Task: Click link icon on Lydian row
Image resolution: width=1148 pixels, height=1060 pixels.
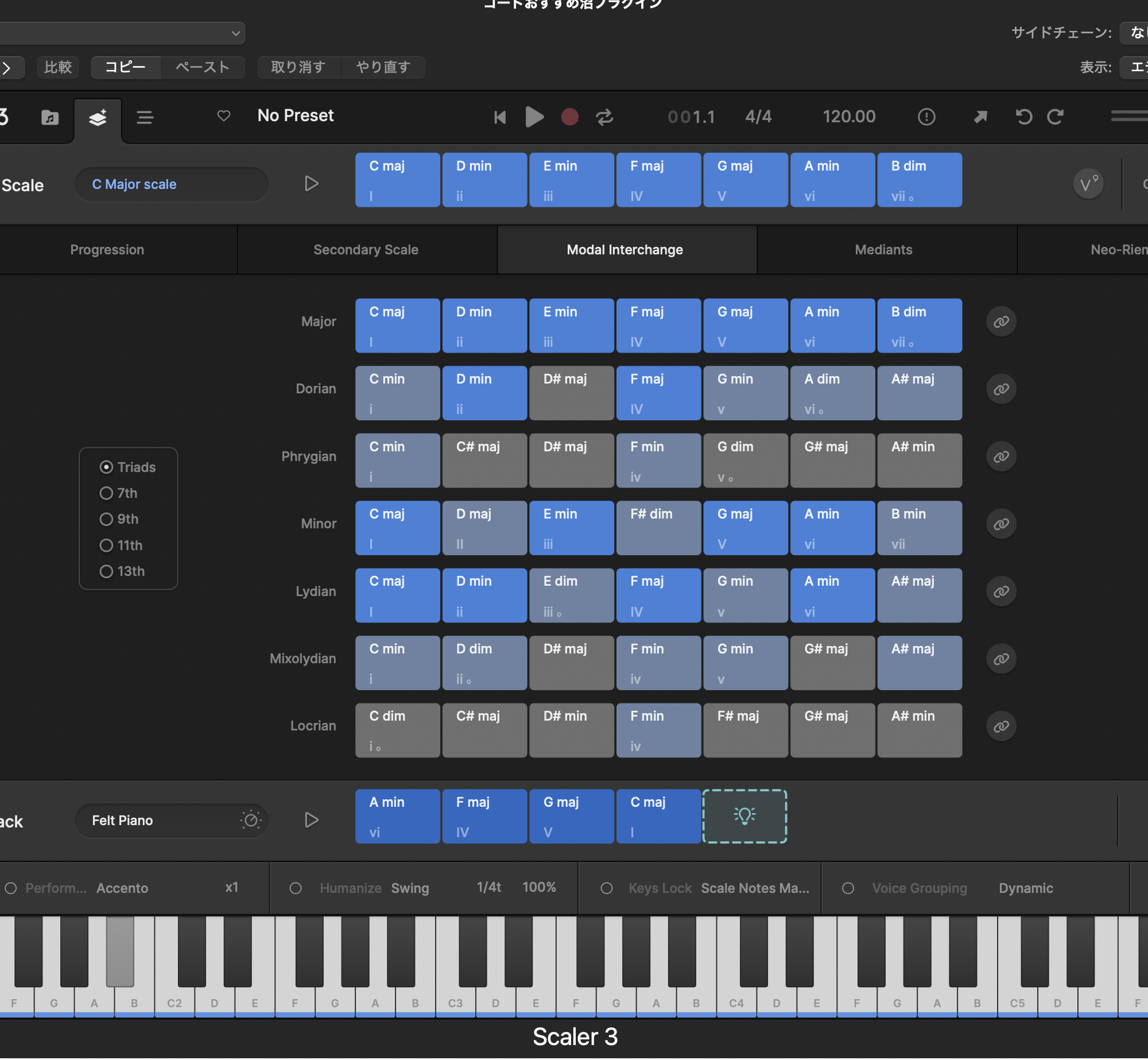Action: (1001, 591)
